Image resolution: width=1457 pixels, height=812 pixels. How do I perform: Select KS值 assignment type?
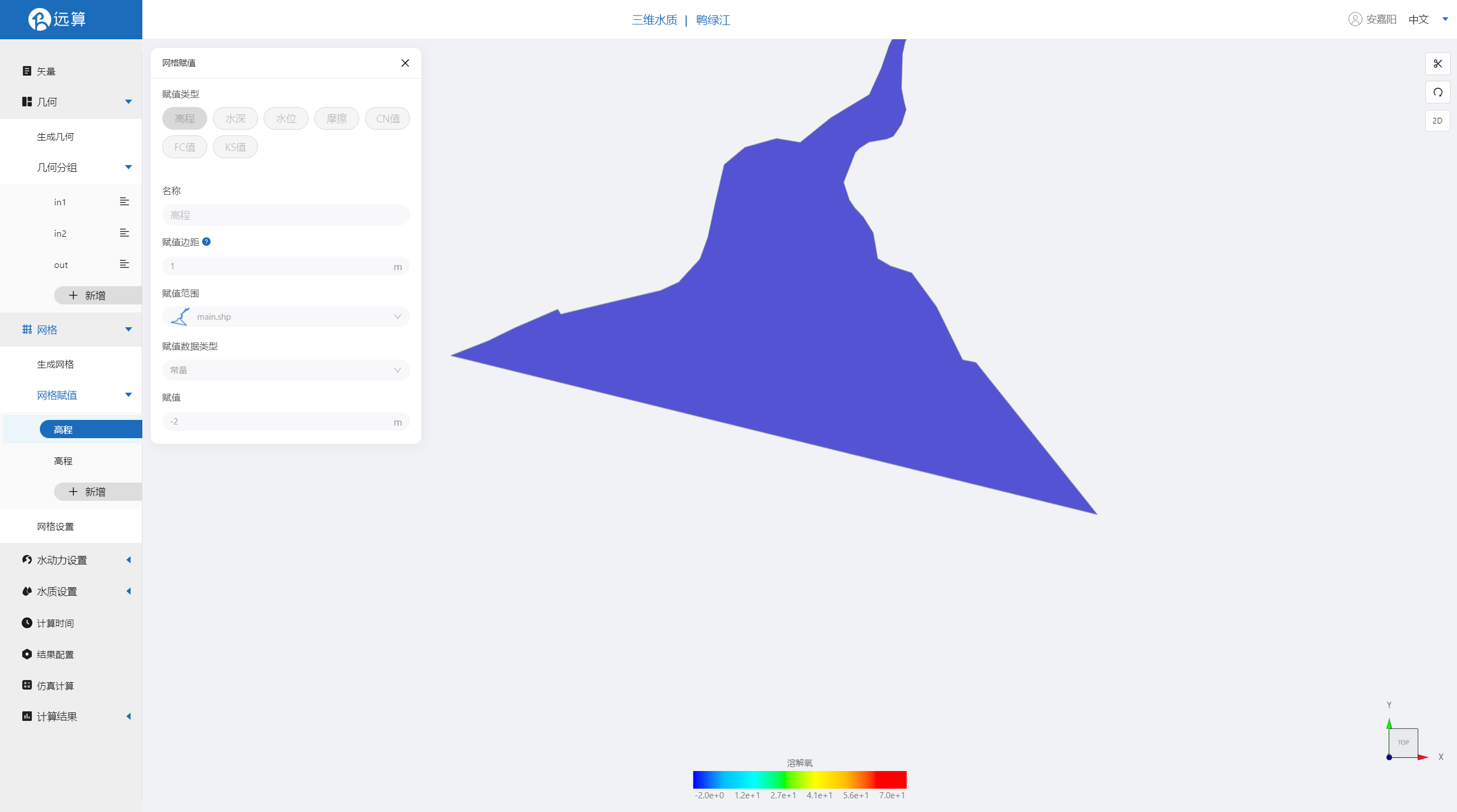click(235, 147)
